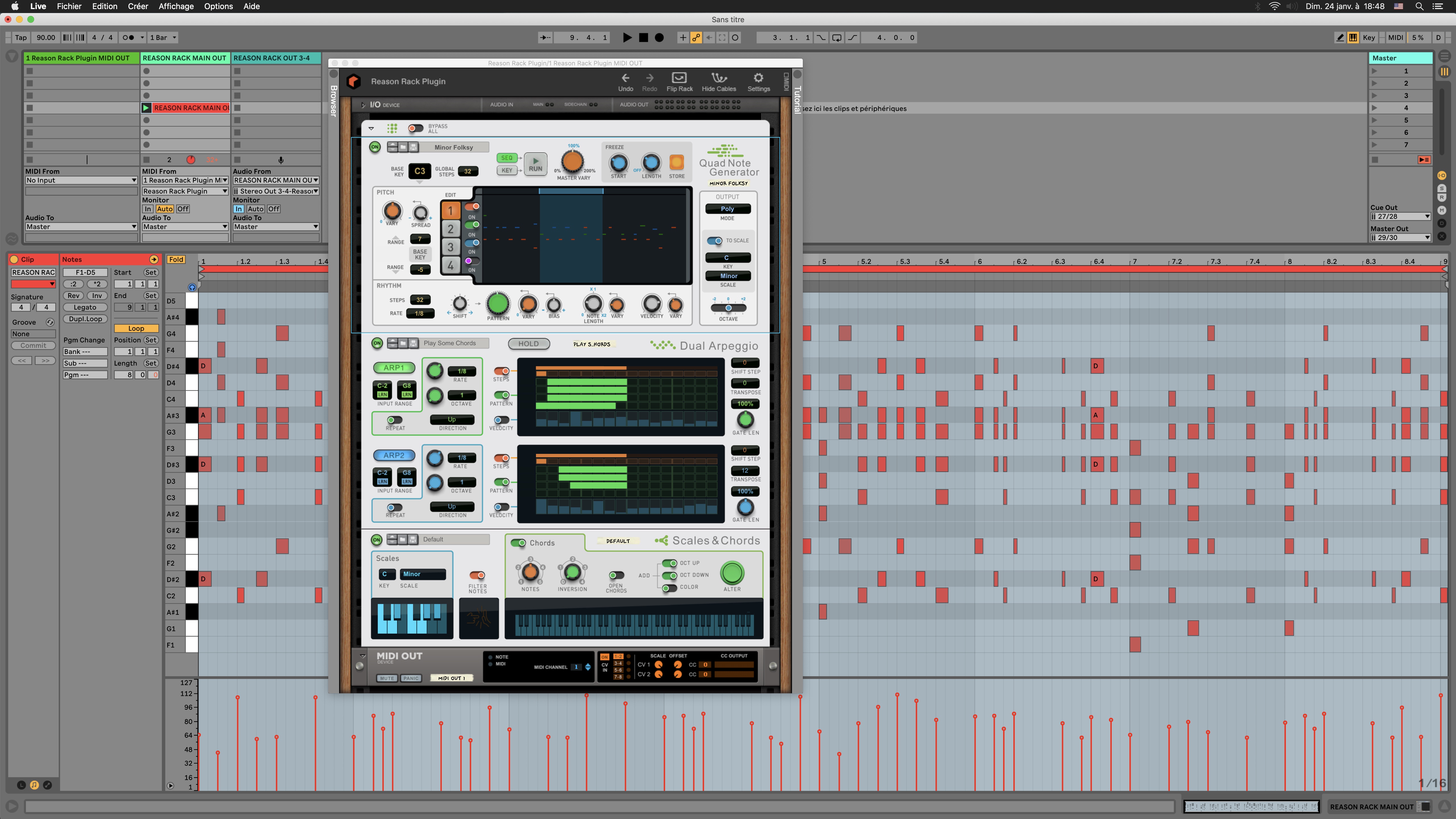Open the Aide menu

(x=251, y=6)
